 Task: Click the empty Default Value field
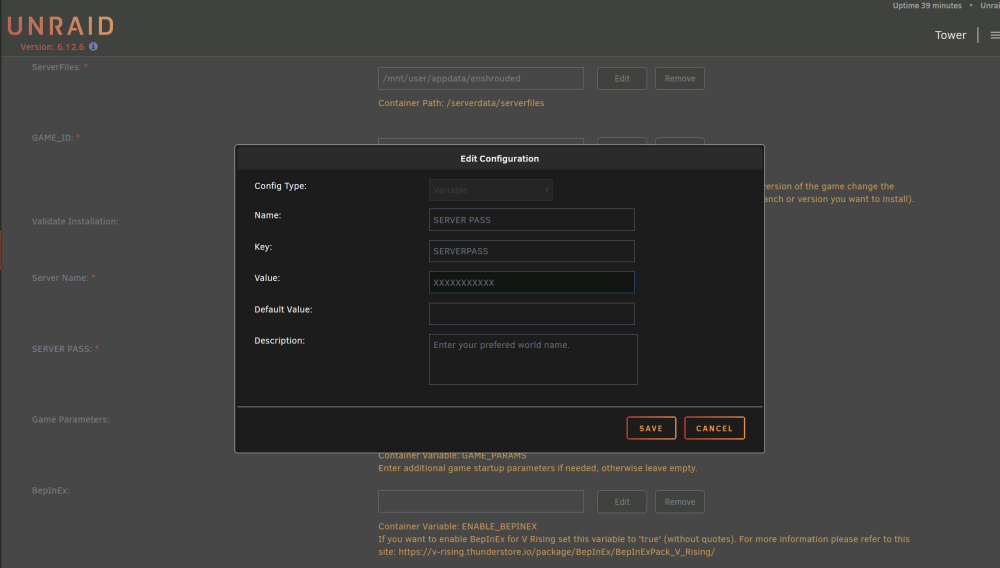(531, 314)
